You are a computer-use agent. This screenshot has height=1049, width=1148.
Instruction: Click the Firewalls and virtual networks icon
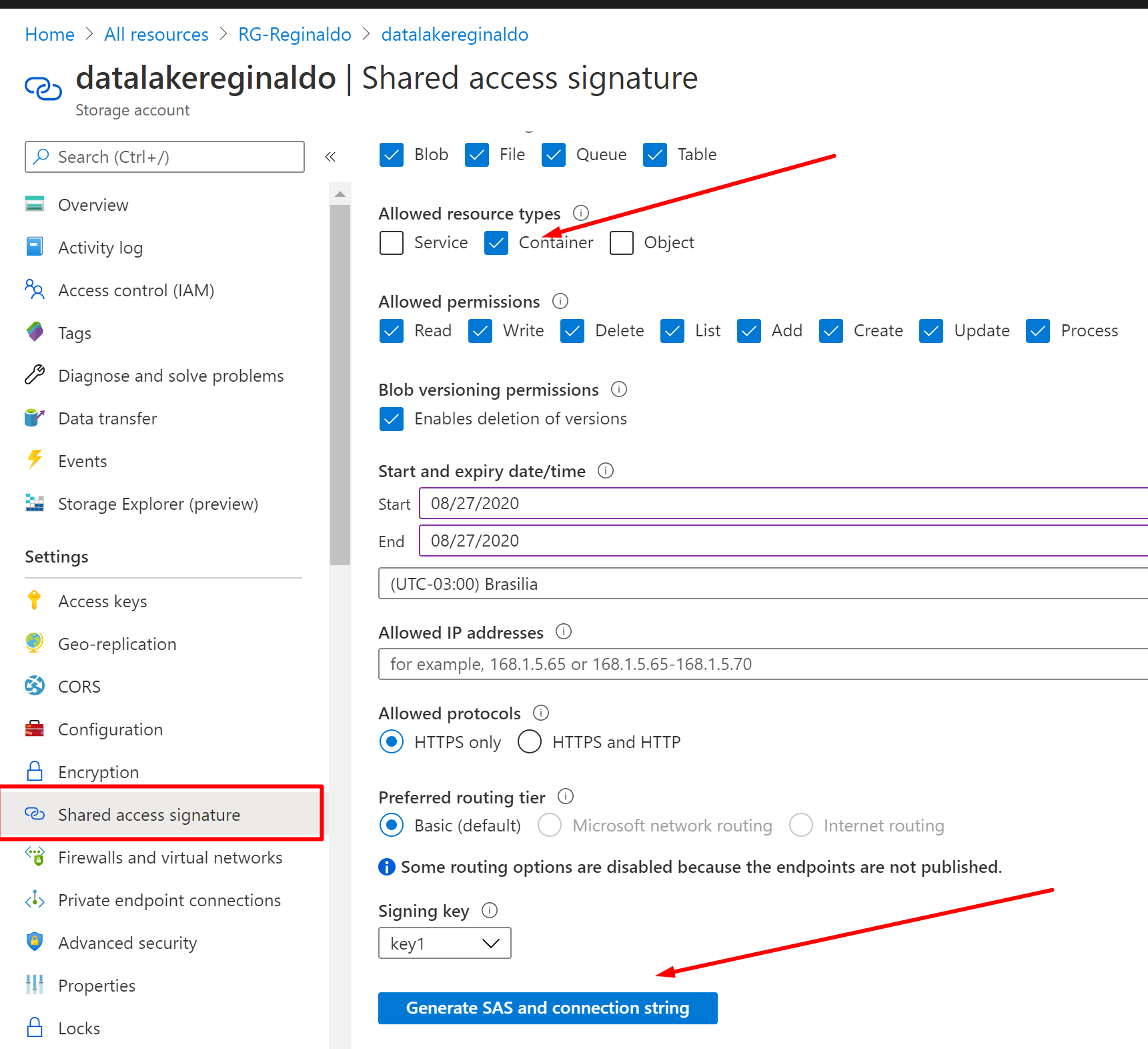[35, 856]
